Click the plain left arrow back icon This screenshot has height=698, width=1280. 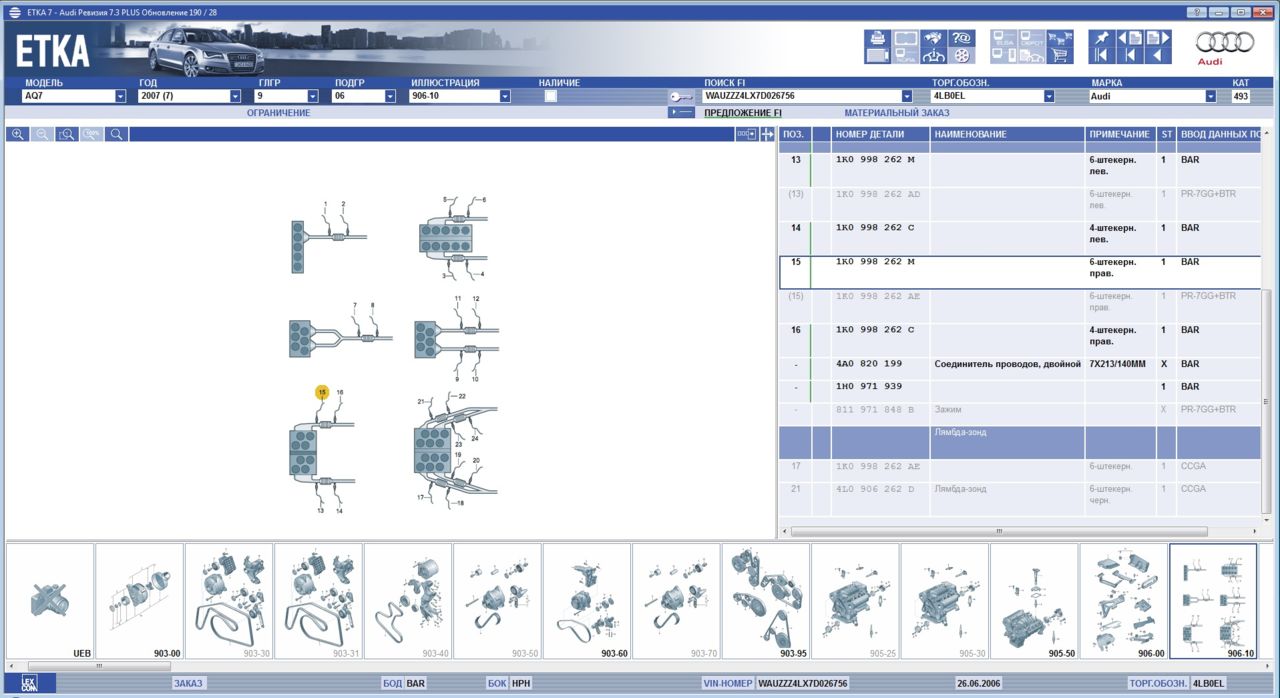(x=1158, y=55)
